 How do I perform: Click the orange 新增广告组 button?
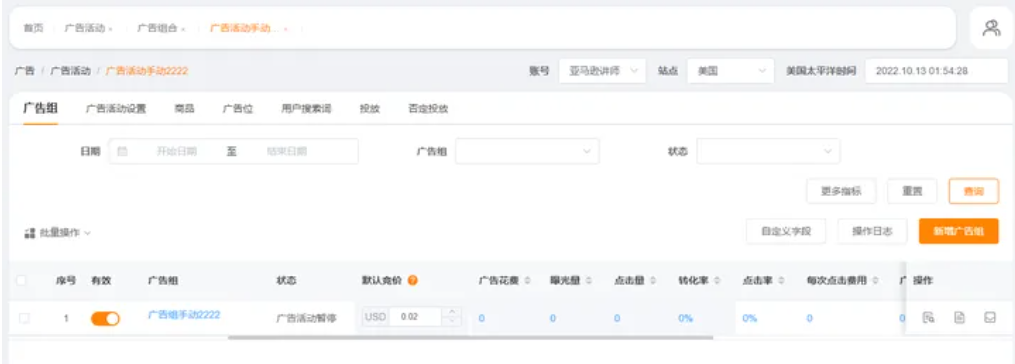click(x=959, y=231)
